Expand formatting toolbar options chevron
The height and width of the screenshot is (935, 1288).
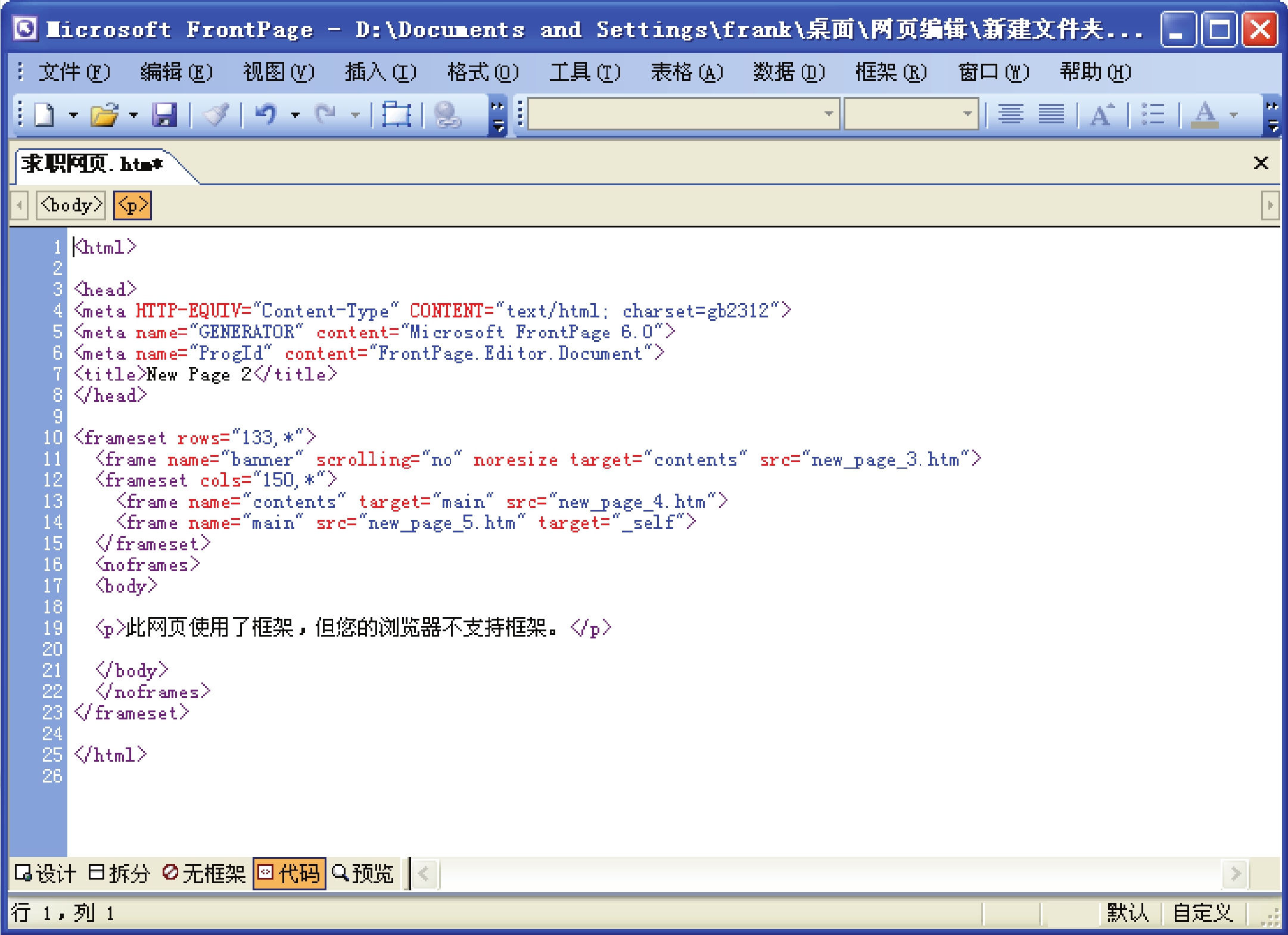click(x=1272, y=116)
